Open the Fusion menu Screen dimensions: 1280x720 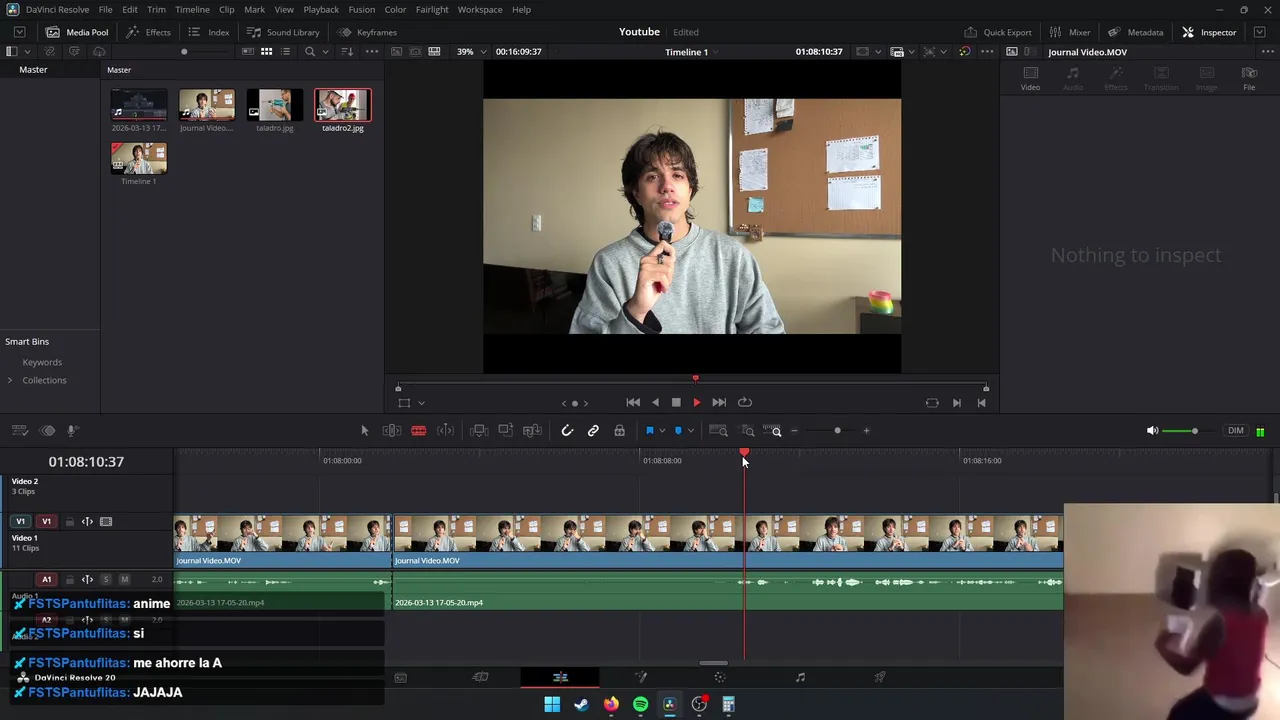pyautogui.click(x=362, y=9)
